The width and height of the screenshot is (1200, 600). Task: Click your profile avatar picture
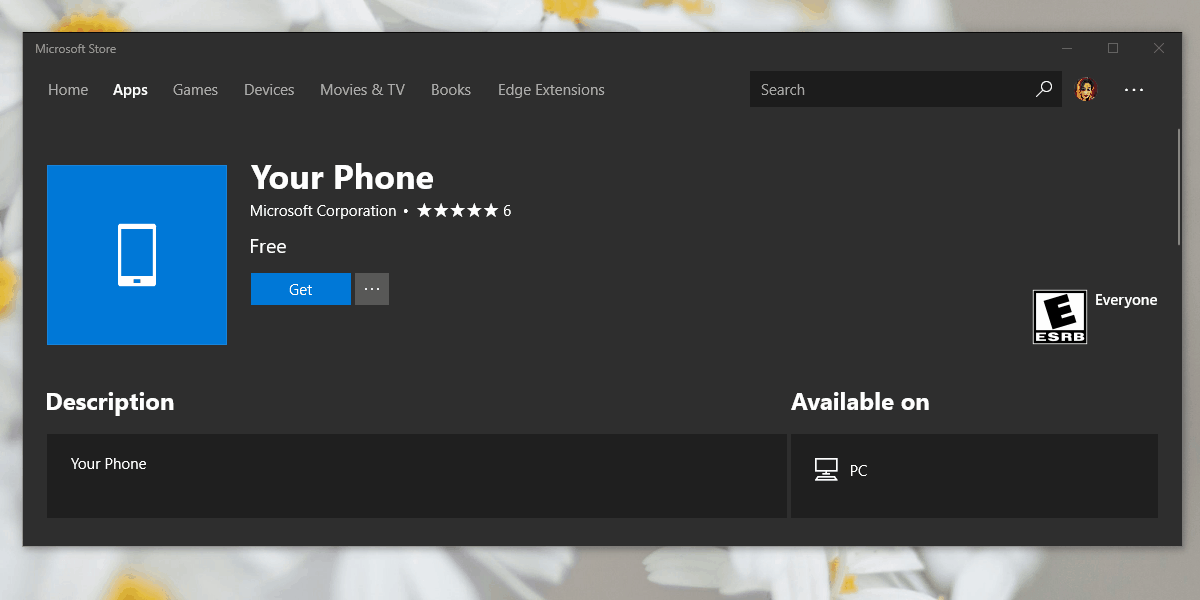(1086, 89)
